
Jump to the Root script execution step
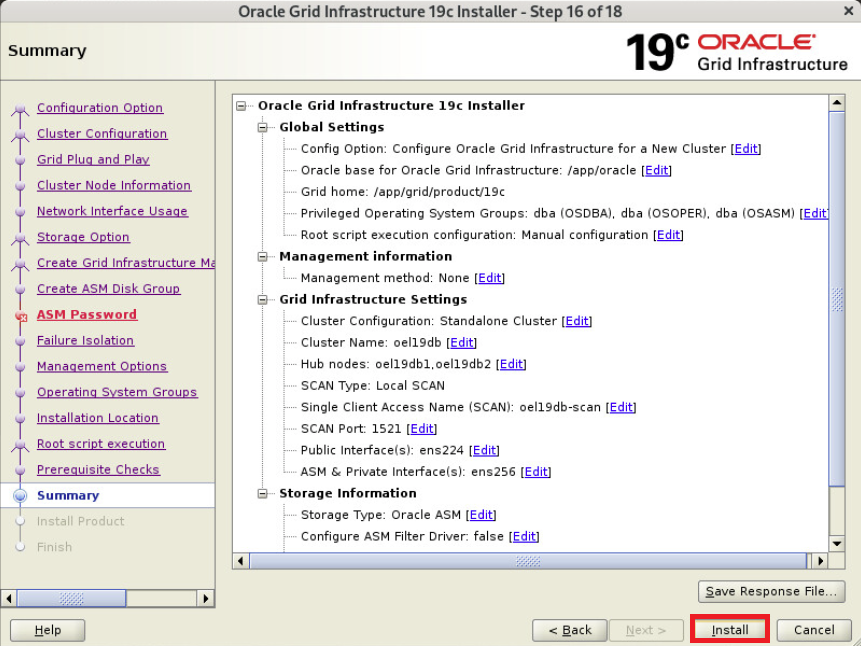coord(100,443)
